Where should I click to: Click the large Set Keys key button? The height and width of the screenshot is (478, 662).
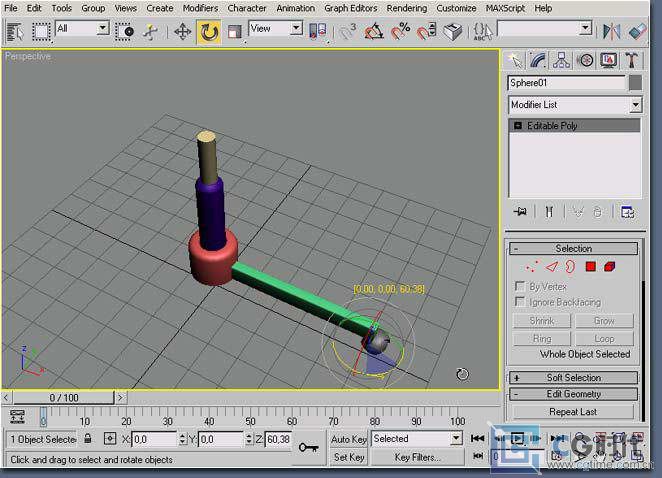(309, 447)
